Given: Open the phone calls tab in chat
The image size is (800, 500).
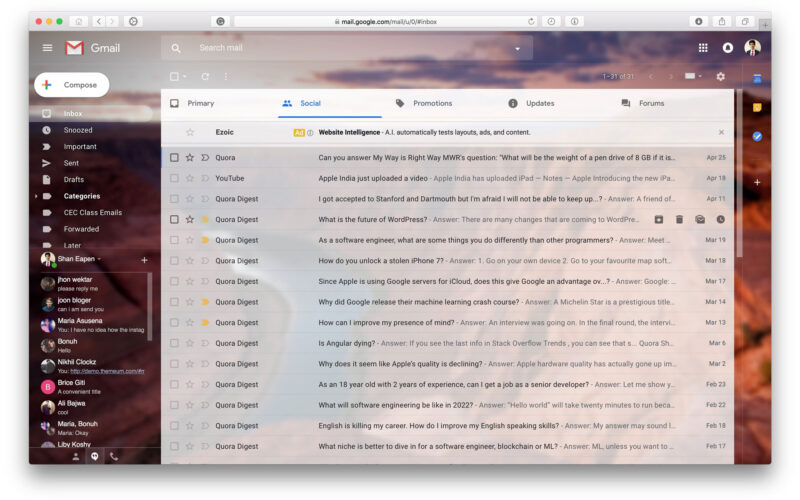Looking at the screenshot, I should [113, 456].
